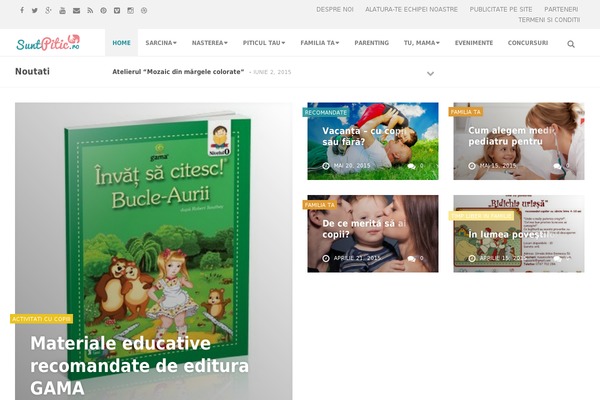Expand the PITICUL TAU menu
Image resolution: width=600 pixels, height=400 pixels.
tap(264, 43)
